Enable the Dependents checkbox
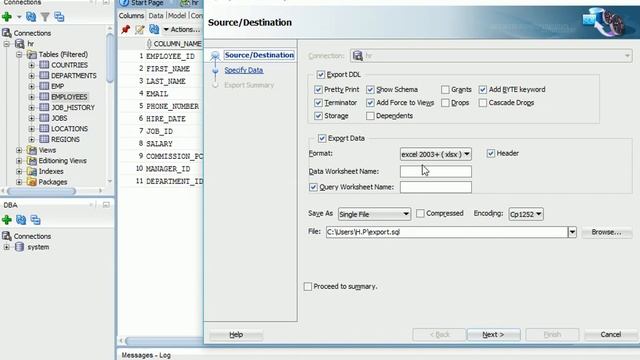The width and height of the screenshot is (640, 360). pos(370,116)
